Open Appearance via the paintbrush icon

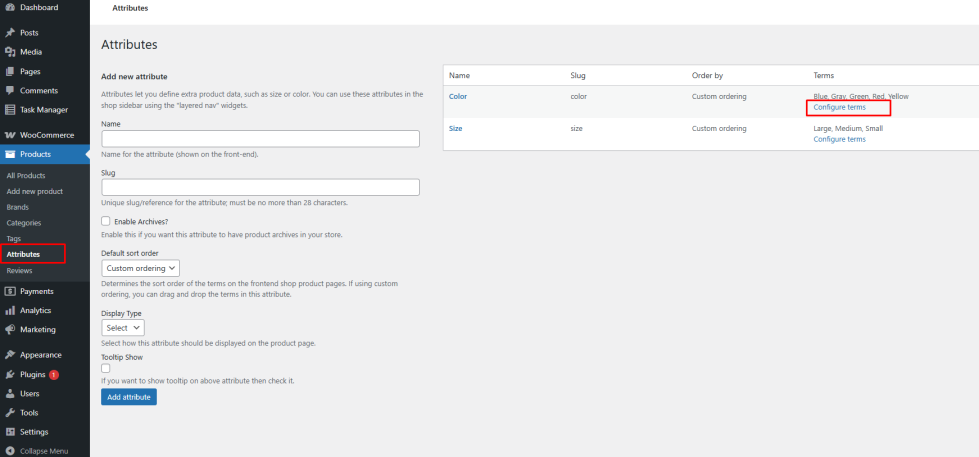tap(10, 355)
